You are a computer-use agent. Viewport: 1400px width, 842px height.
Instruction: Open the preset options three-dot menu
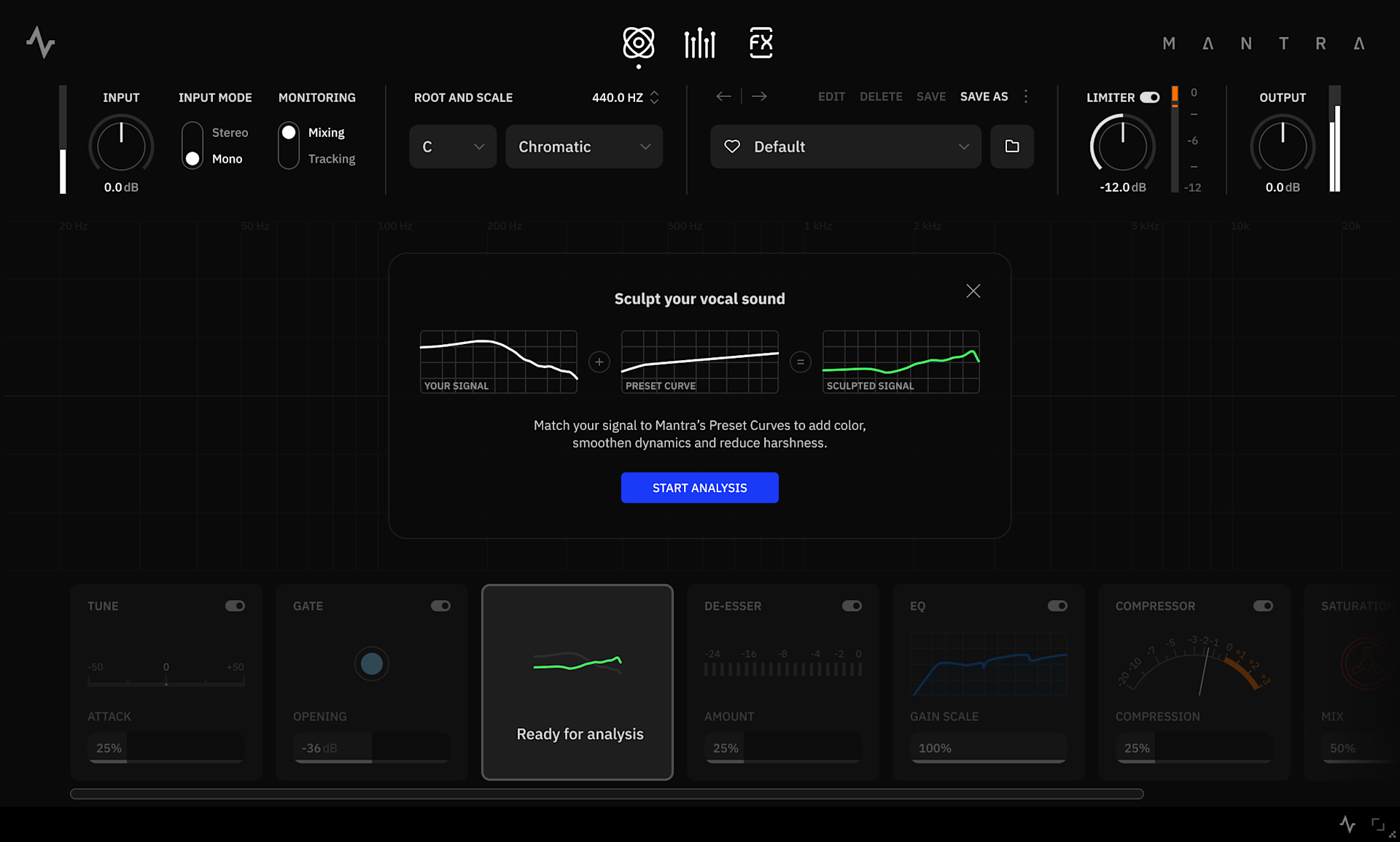pyautogui.click(x=1026, y=96)
